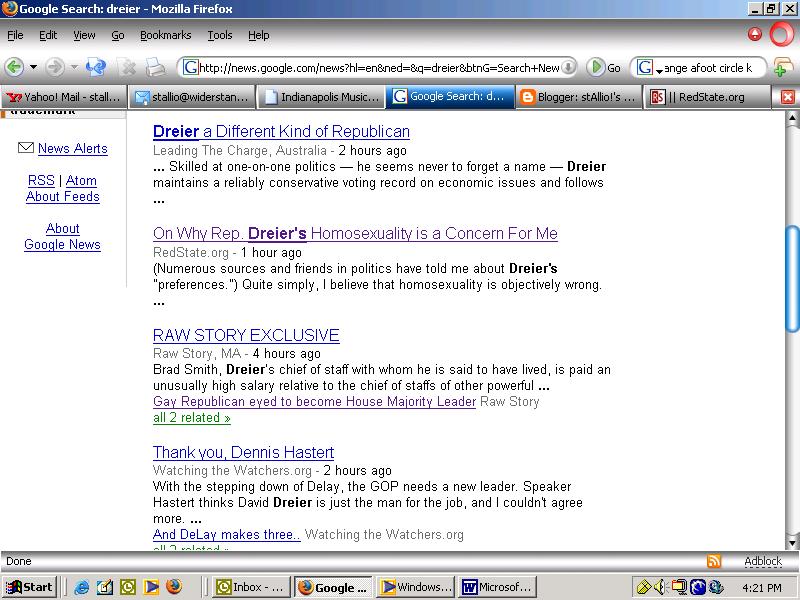
Task: Switch to the Windows Media Player taskbar window
Action: pyautogui.click(x=416, y=587)
